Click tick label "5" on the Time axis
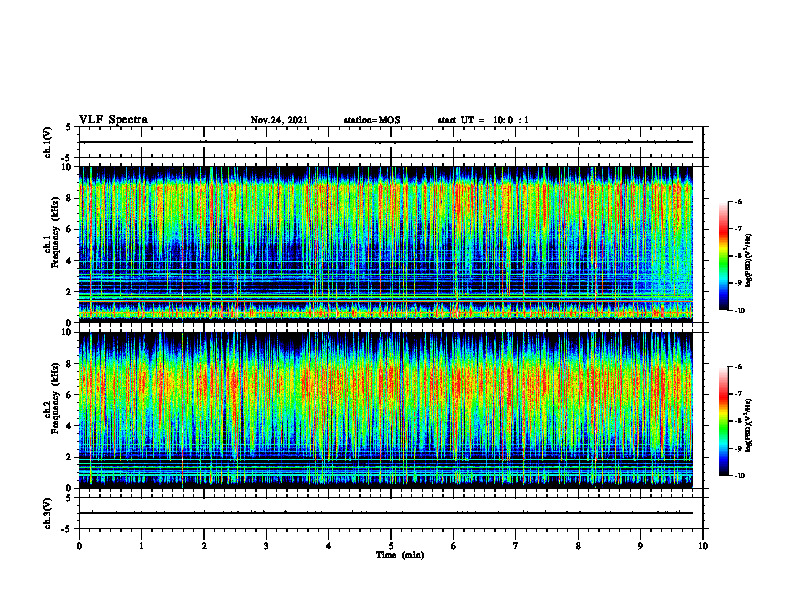Screen dimensions: 792x612 pyautogui.click(x=391, y=546)
